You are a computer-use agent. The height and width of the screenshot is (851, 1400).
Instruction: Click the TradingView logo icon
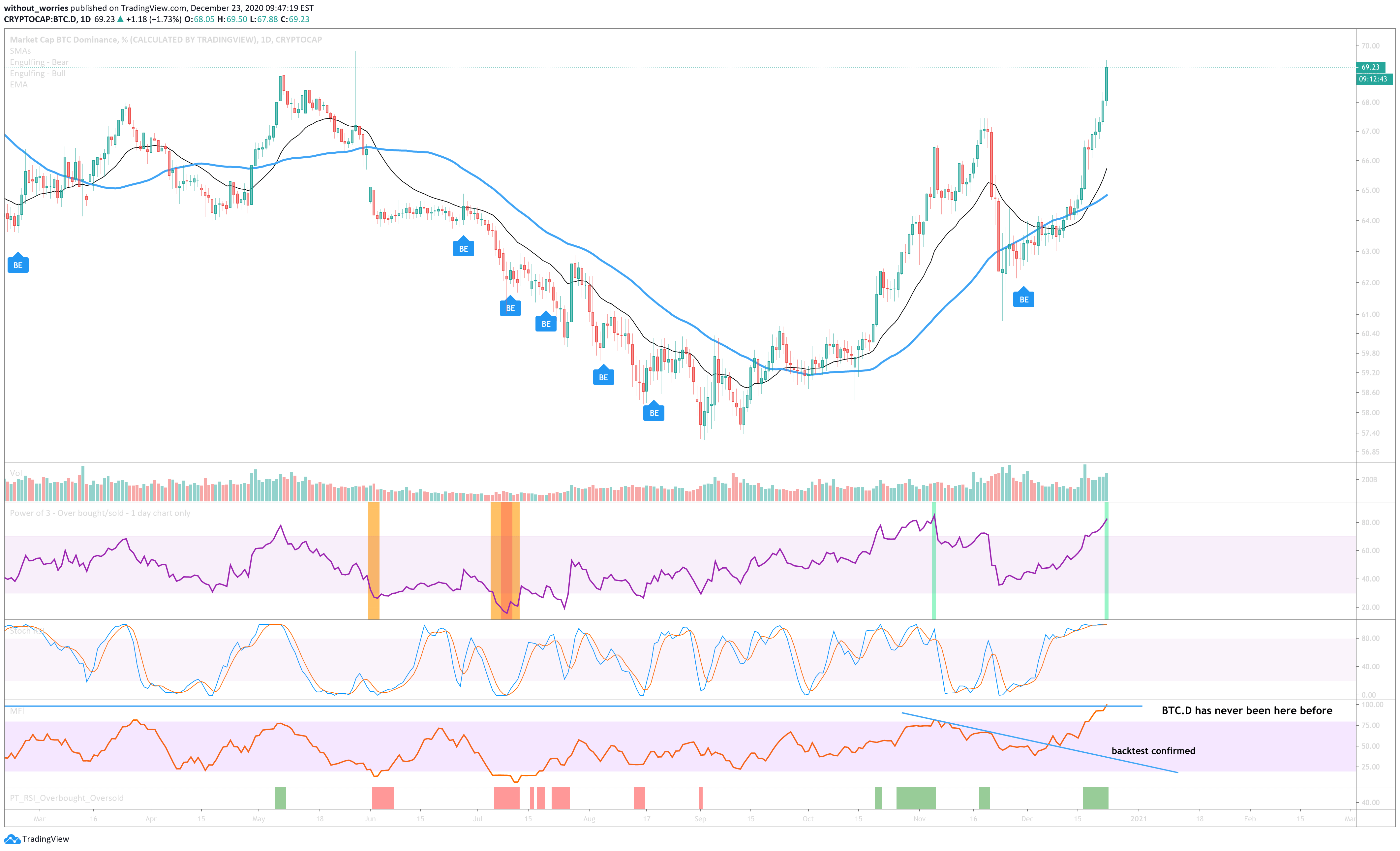(x=12, y=839)
